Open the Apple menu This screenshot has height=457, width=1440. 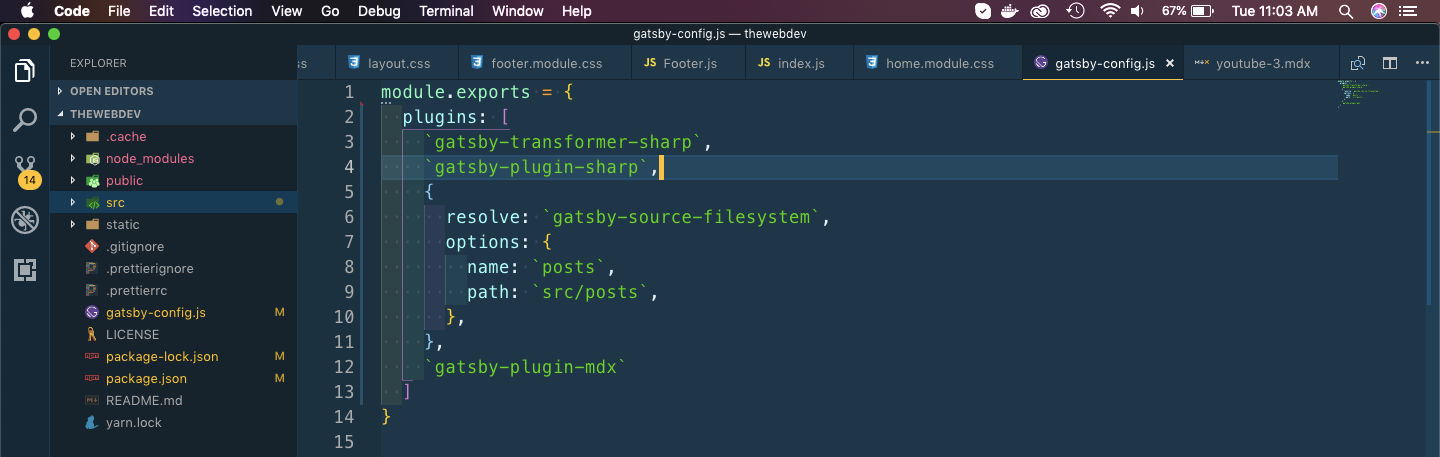26,11
